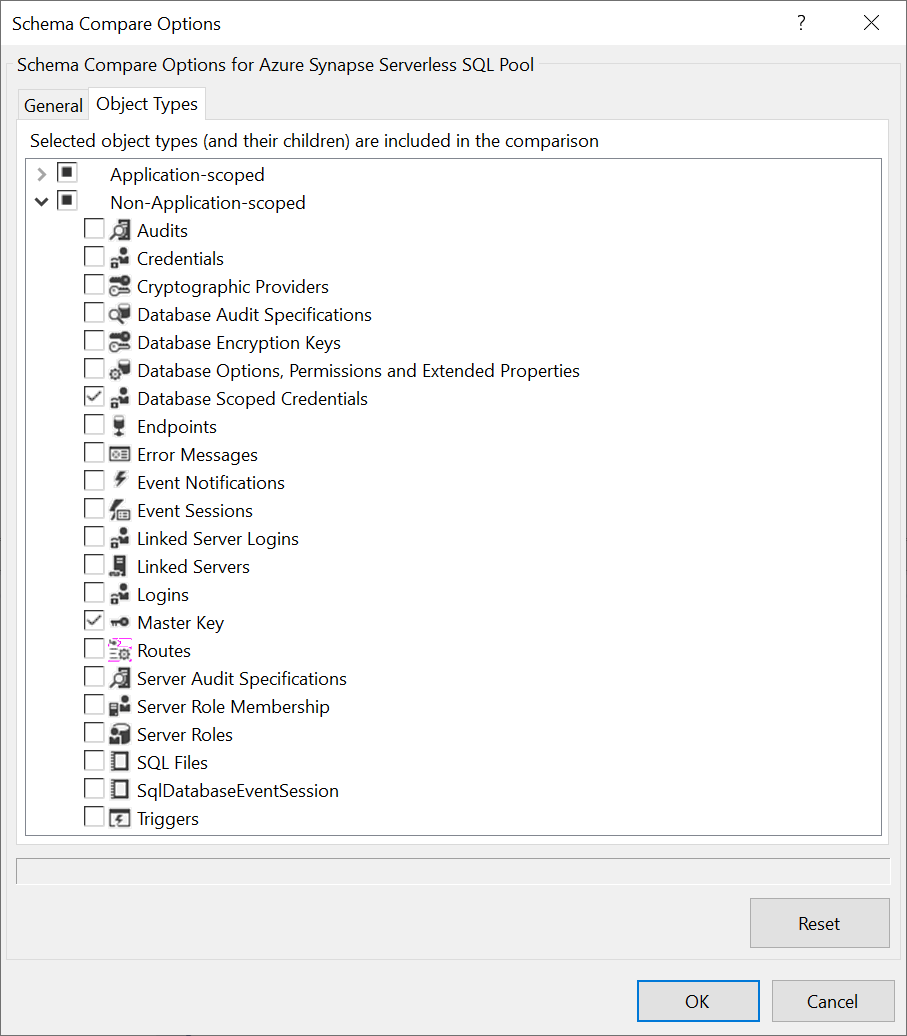This screenshot has width=907, height=1036.
Task: Open the dialog help question mark
Action: (x=801, y=23)
